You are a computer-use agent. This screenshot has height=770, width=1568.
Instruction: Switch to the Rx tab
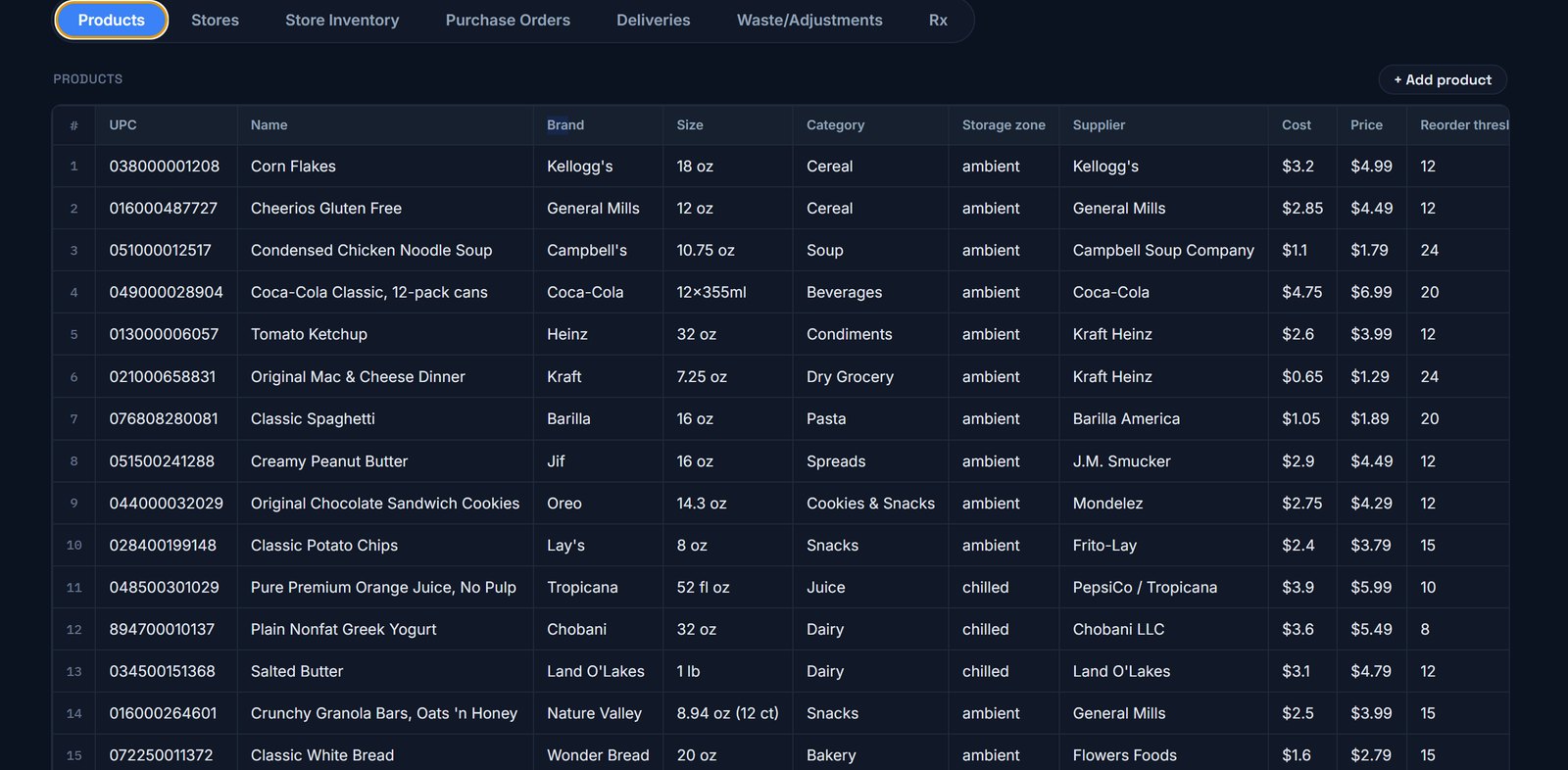coord(938,20)
